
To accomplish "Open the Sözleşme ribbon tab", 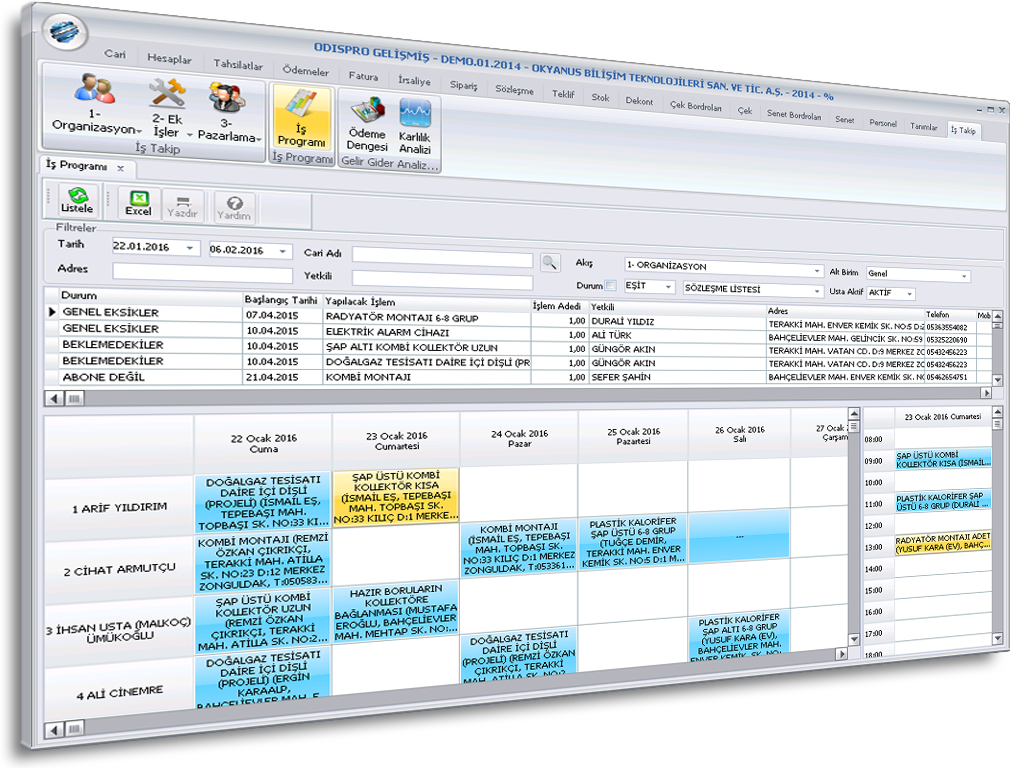I will click(x=514, y=90).
